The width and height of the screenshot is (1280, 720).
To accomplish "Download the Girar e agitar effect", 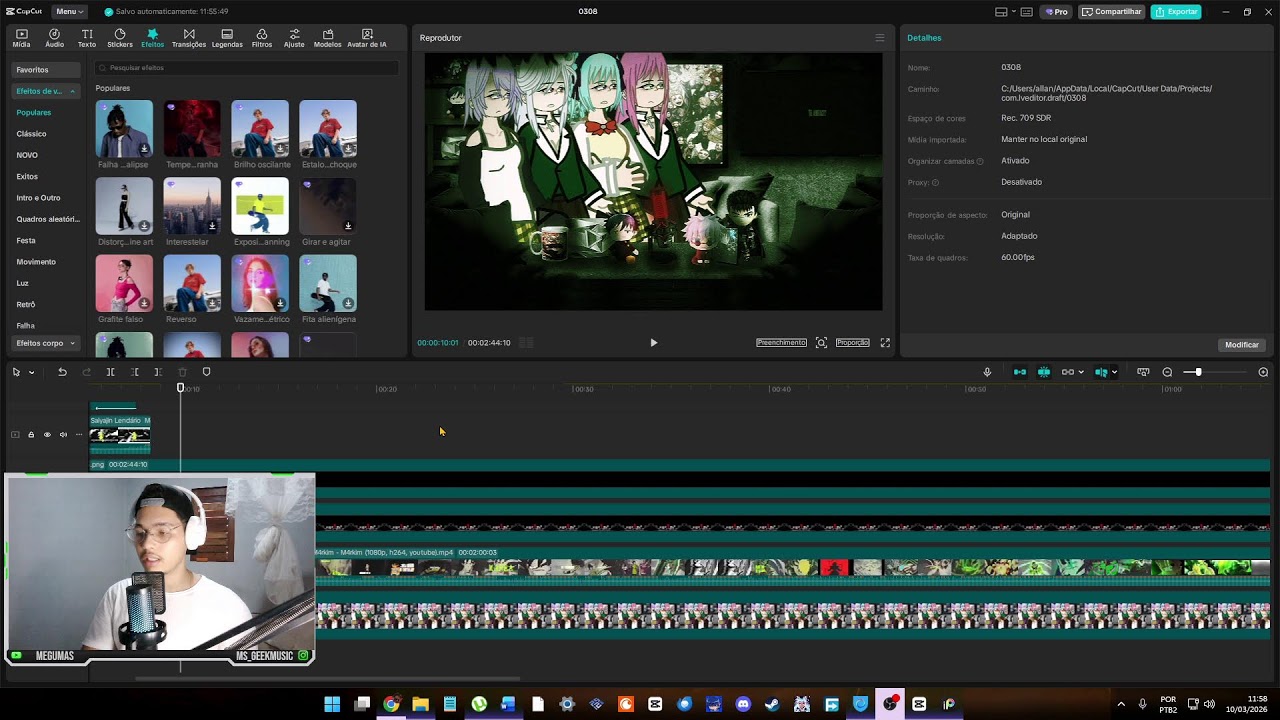I will tap(348, 226).
